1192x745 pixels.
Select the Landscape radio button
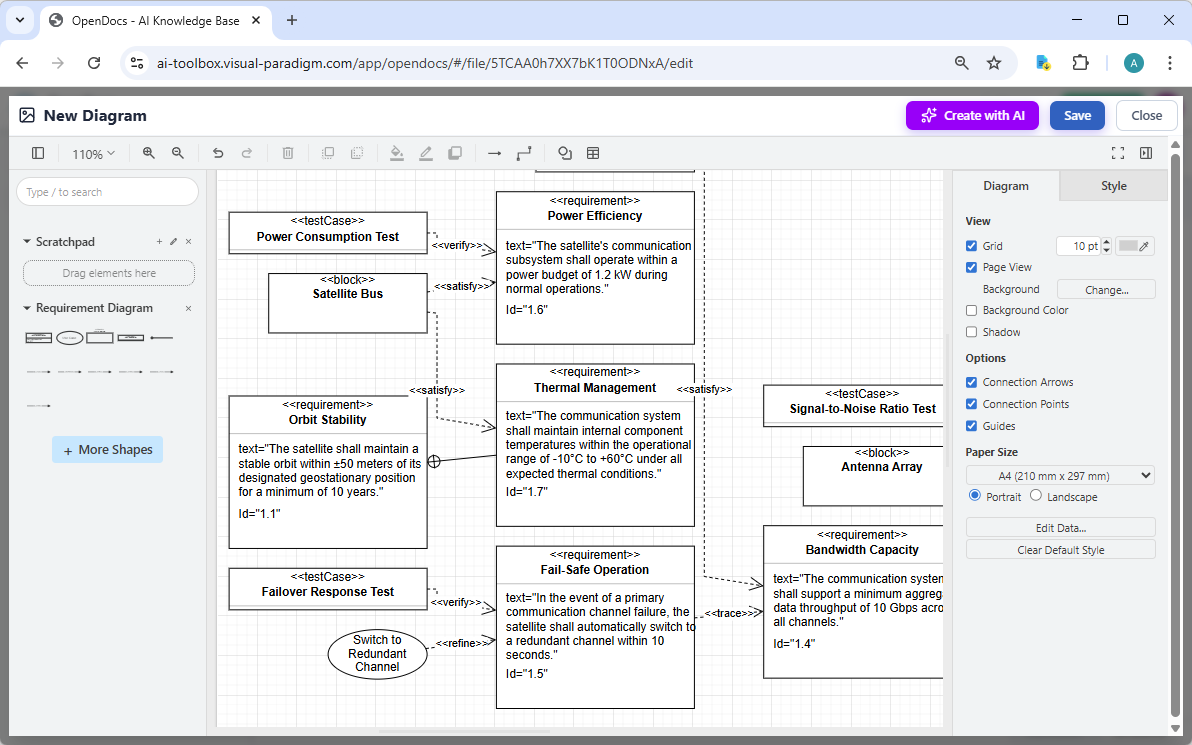click(x=1037, y=496)
